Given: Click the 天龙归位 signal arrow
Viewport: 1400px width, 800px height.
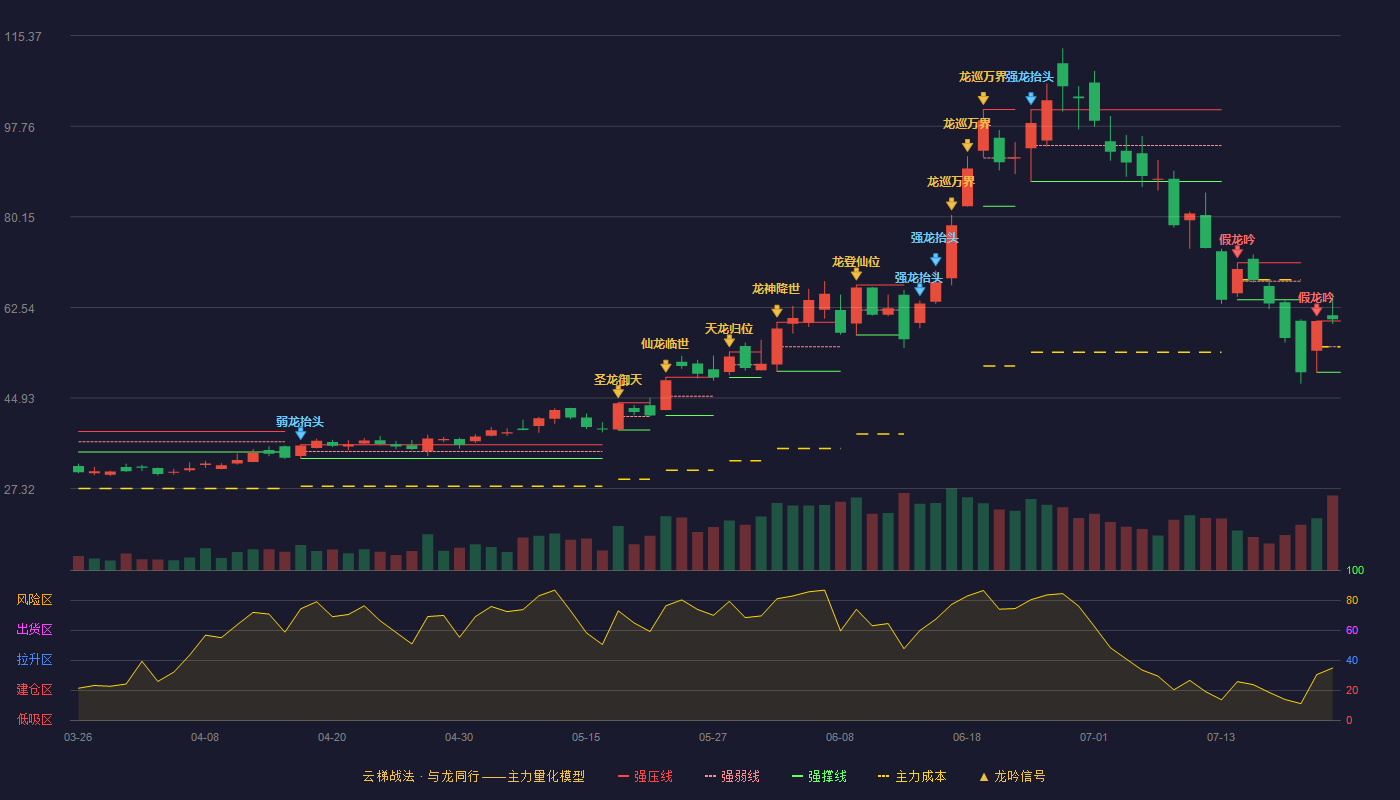Looking at the screenshot, I should pos(729,341).
